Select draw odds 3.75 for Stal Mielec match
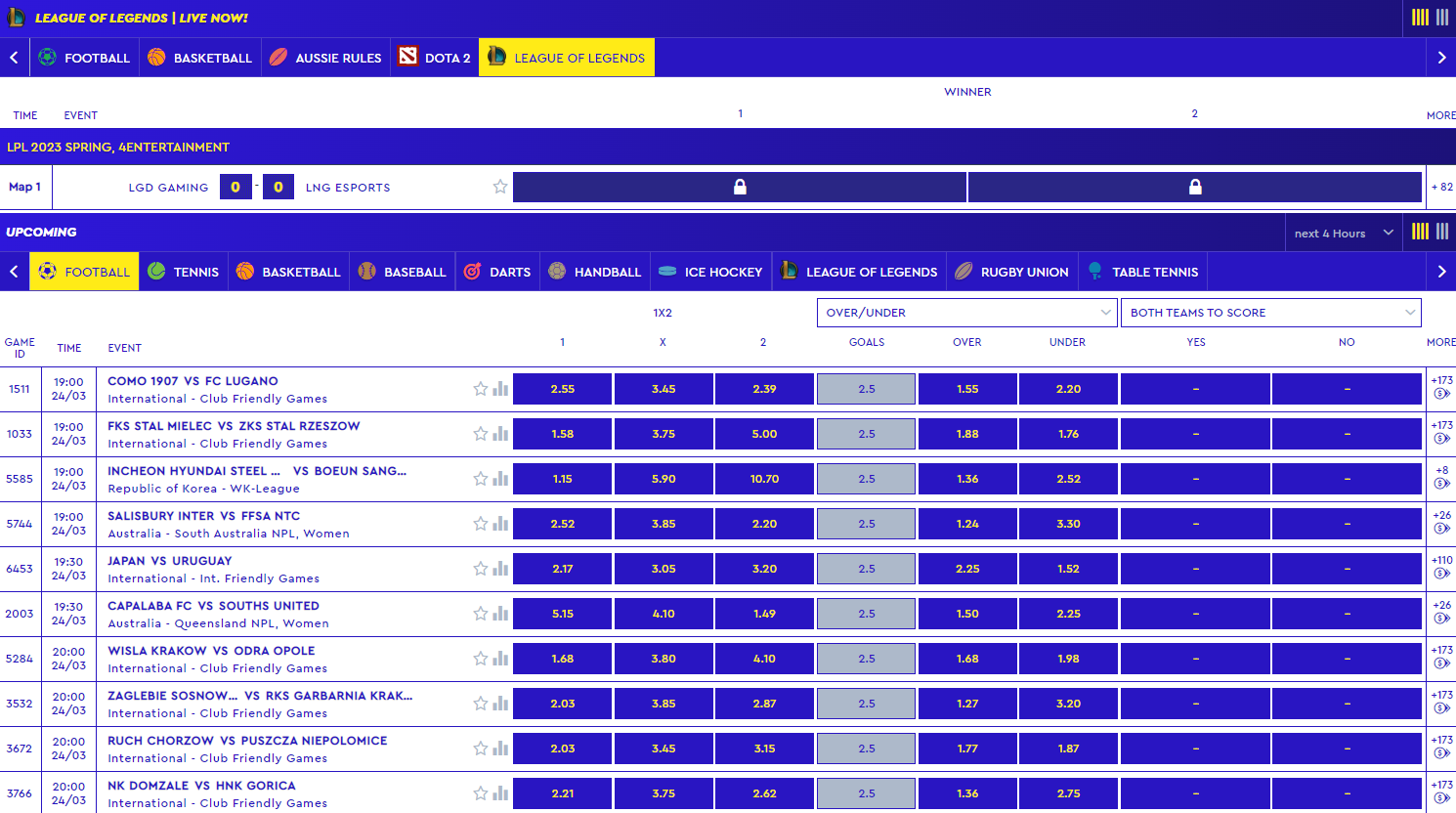1456x813 pixels. pos(664,434)
